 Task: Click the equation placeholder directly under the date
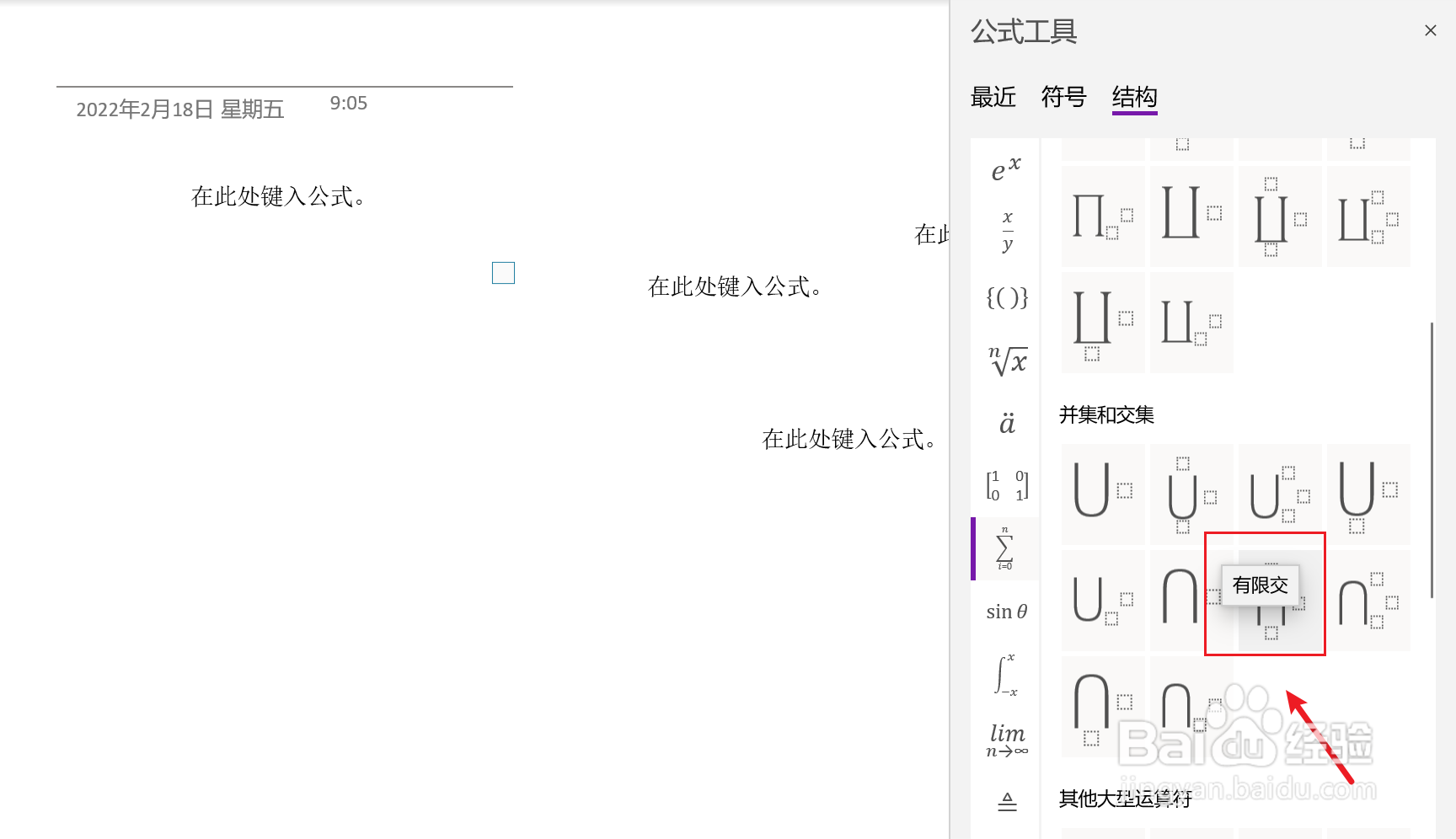277,197
